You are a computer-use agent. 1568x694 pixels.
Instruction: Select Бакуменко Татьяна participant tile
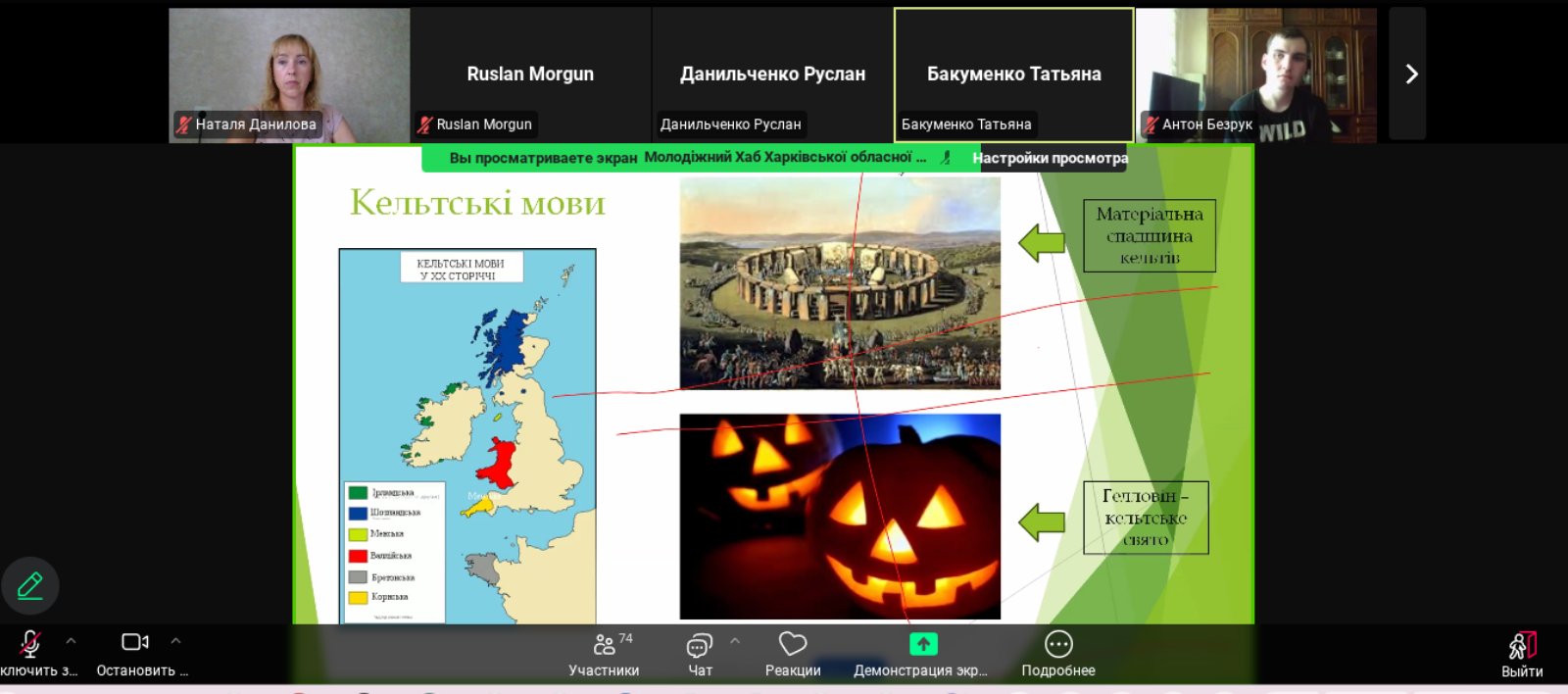point(1014,74)
